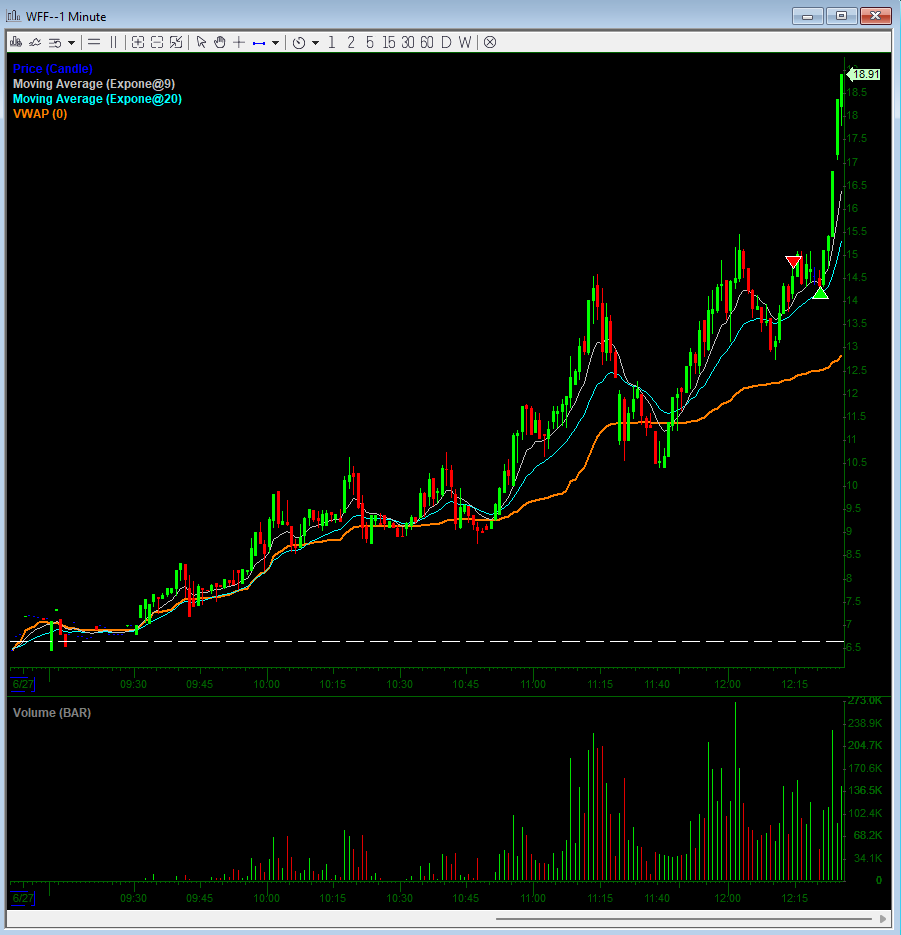Switch to daily (D) timeframe
901x935 pixels.
point(446,42)
